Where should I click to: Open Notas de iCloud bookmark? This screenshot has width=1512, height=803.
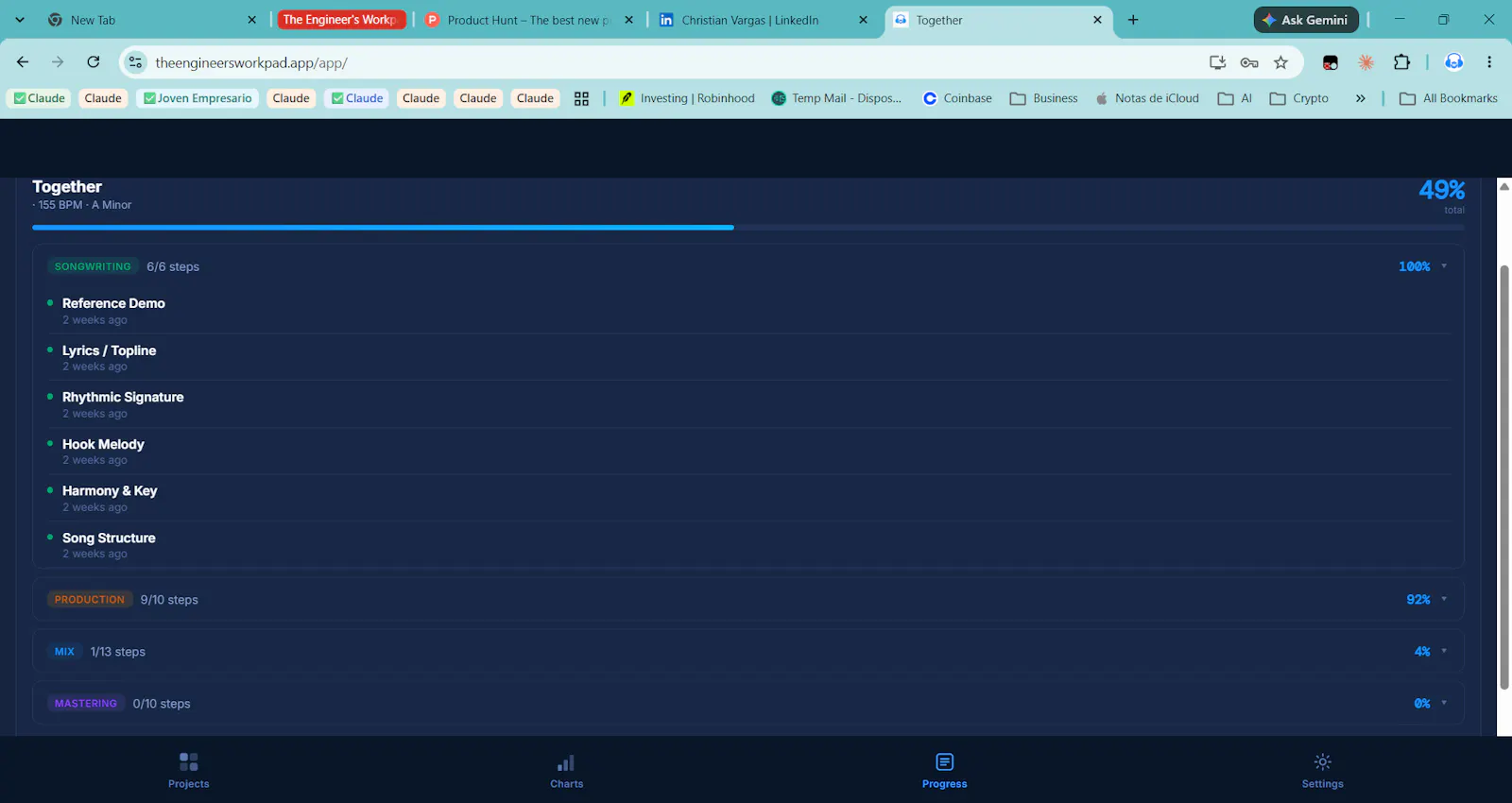(1147, 98)
